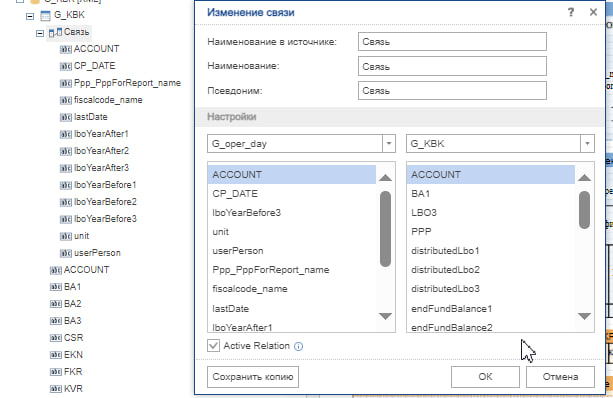
Task: Open the G_KBK source dropdown
Action: click(587, 144)
